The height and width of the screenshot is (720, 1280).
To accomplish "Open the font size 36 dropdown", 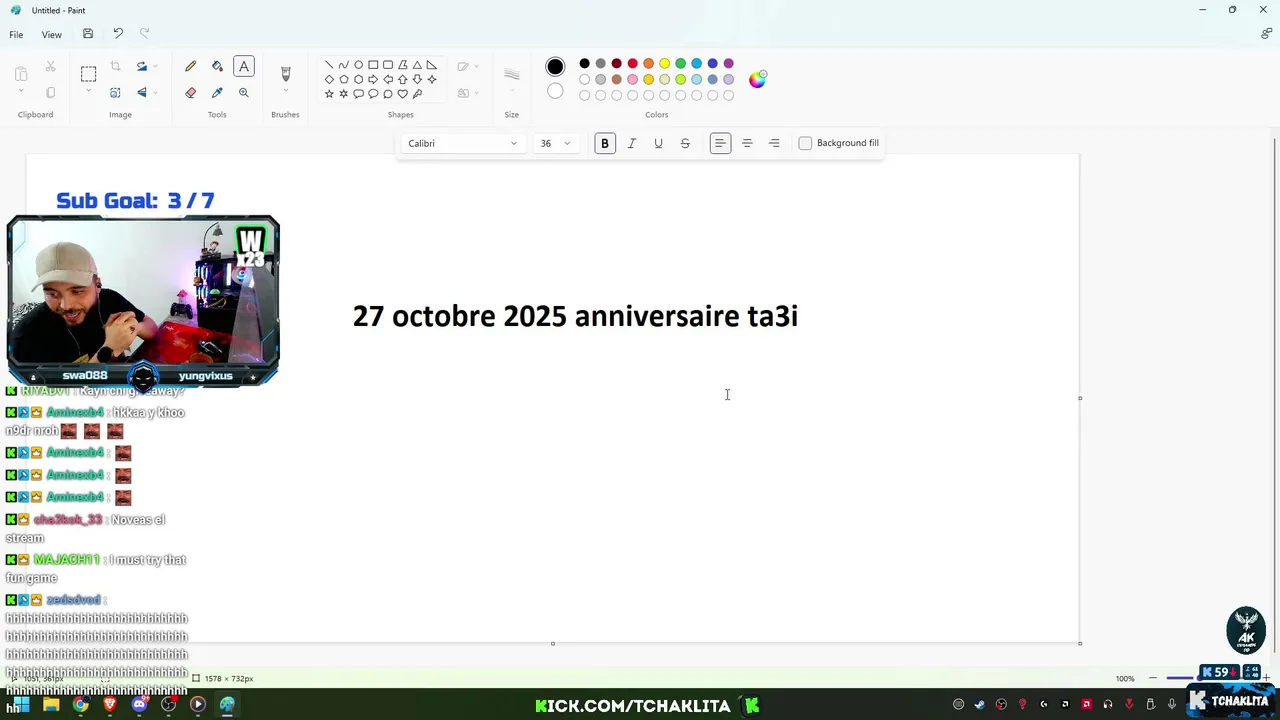I will click(555, 143).
